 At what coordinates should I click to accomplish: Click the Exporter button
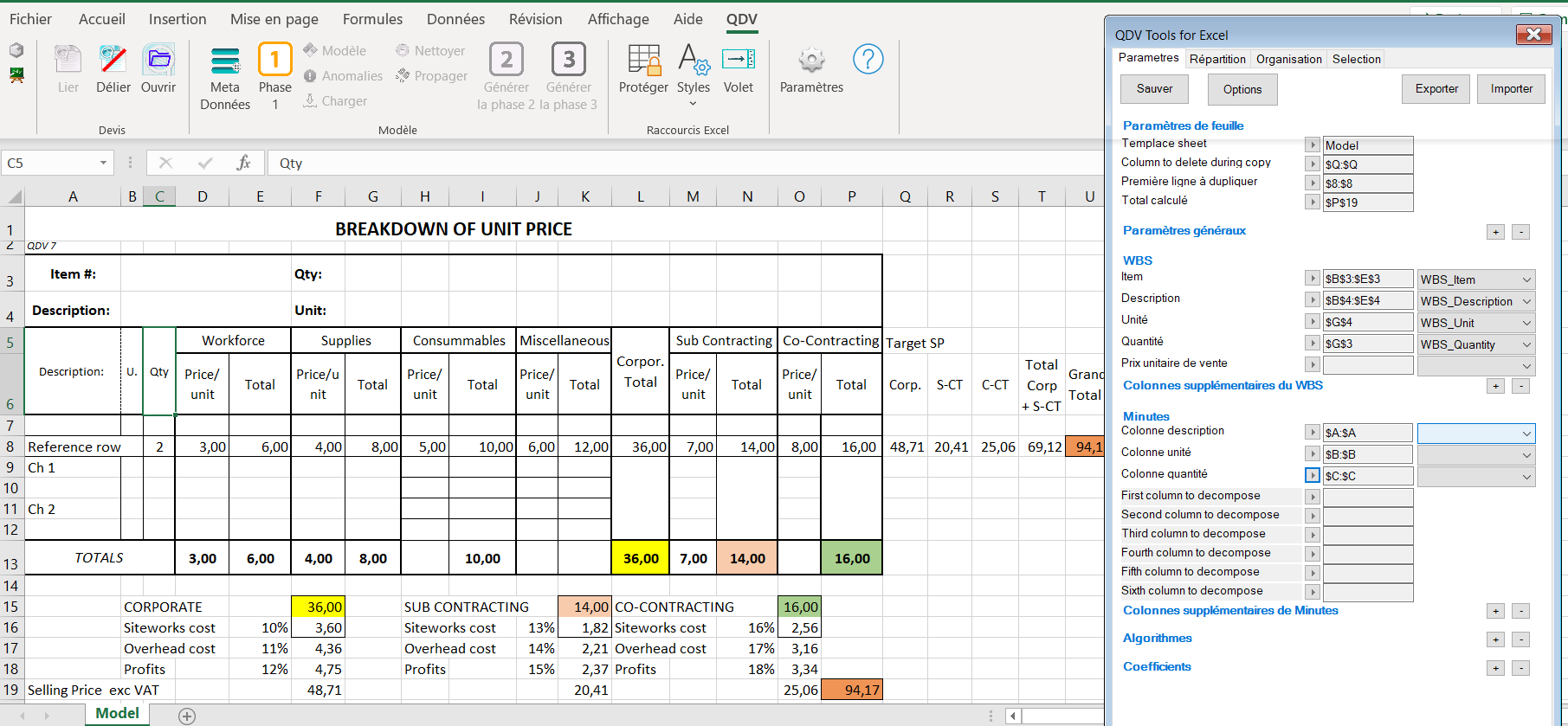(x=1436, y=89)
